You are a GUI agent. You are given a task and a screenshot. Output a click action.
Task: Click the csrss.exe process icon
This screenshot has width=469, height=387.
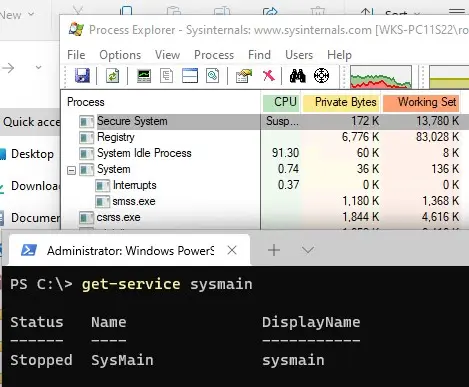pos(86,218)
